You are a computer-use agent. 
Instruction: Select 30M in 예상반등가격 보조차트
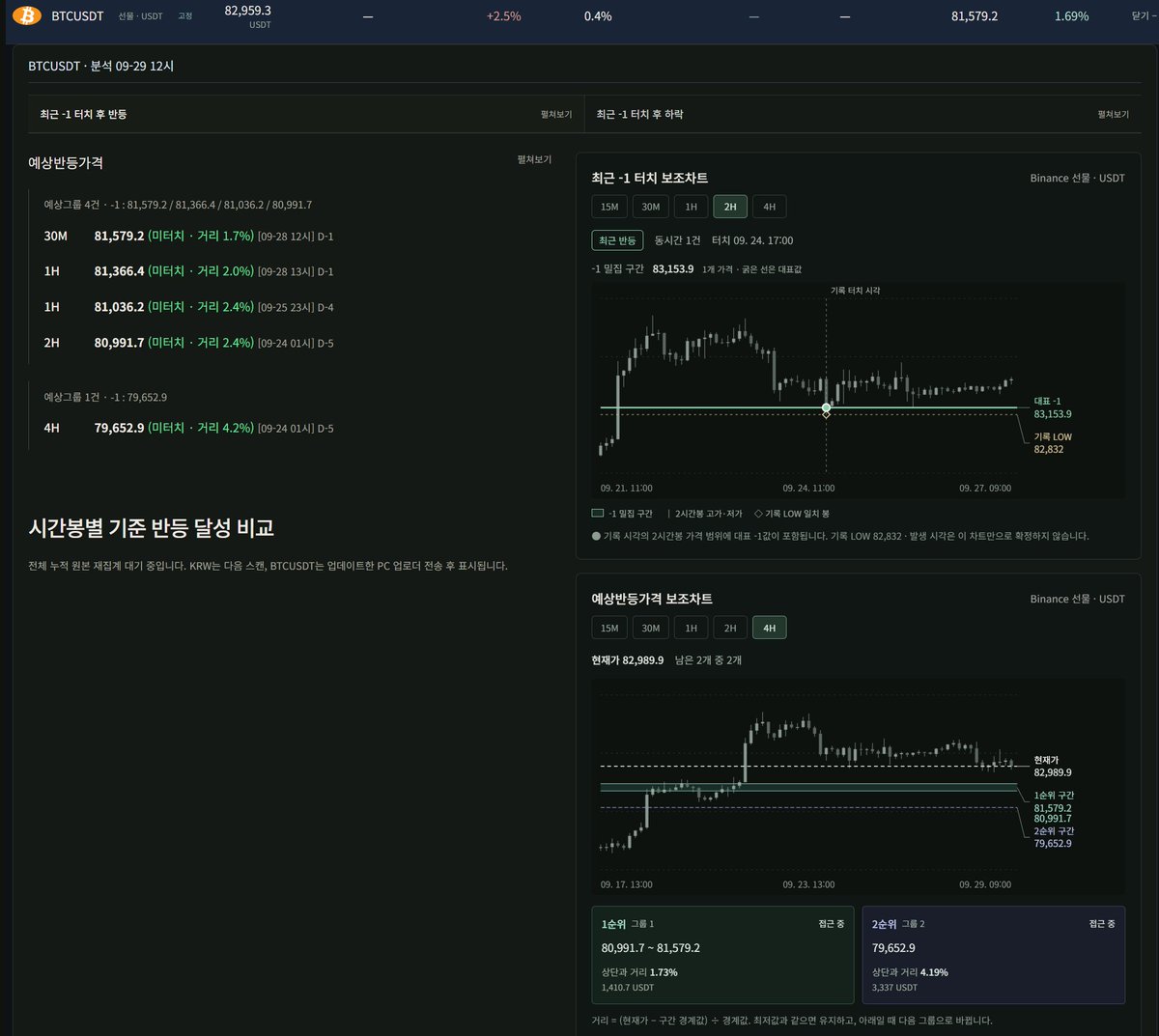pyautogui.click(x=651, y=628)
